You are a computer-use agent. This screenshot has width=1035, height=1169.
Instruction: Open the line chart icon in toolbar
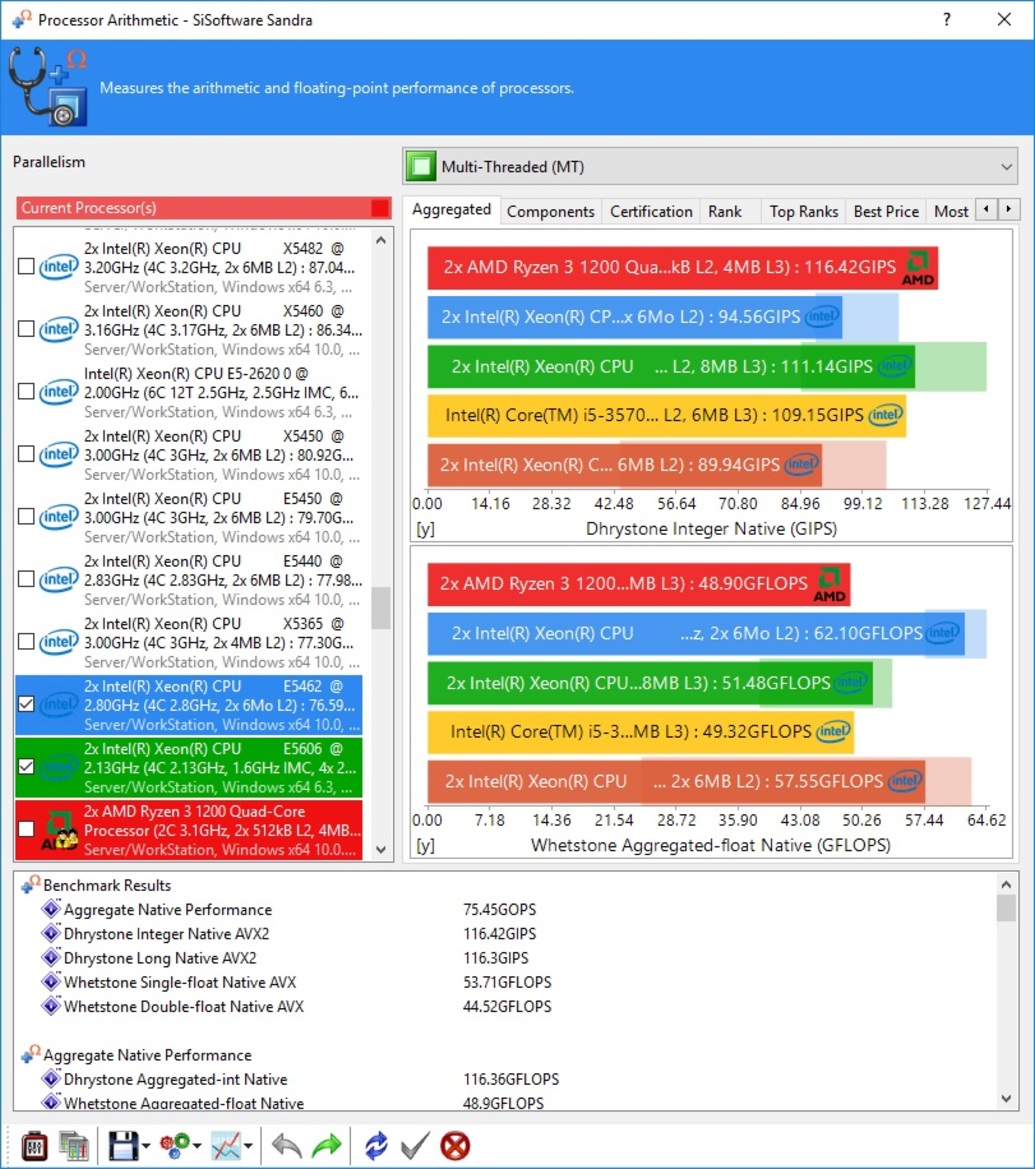[x=226, y=1146]
